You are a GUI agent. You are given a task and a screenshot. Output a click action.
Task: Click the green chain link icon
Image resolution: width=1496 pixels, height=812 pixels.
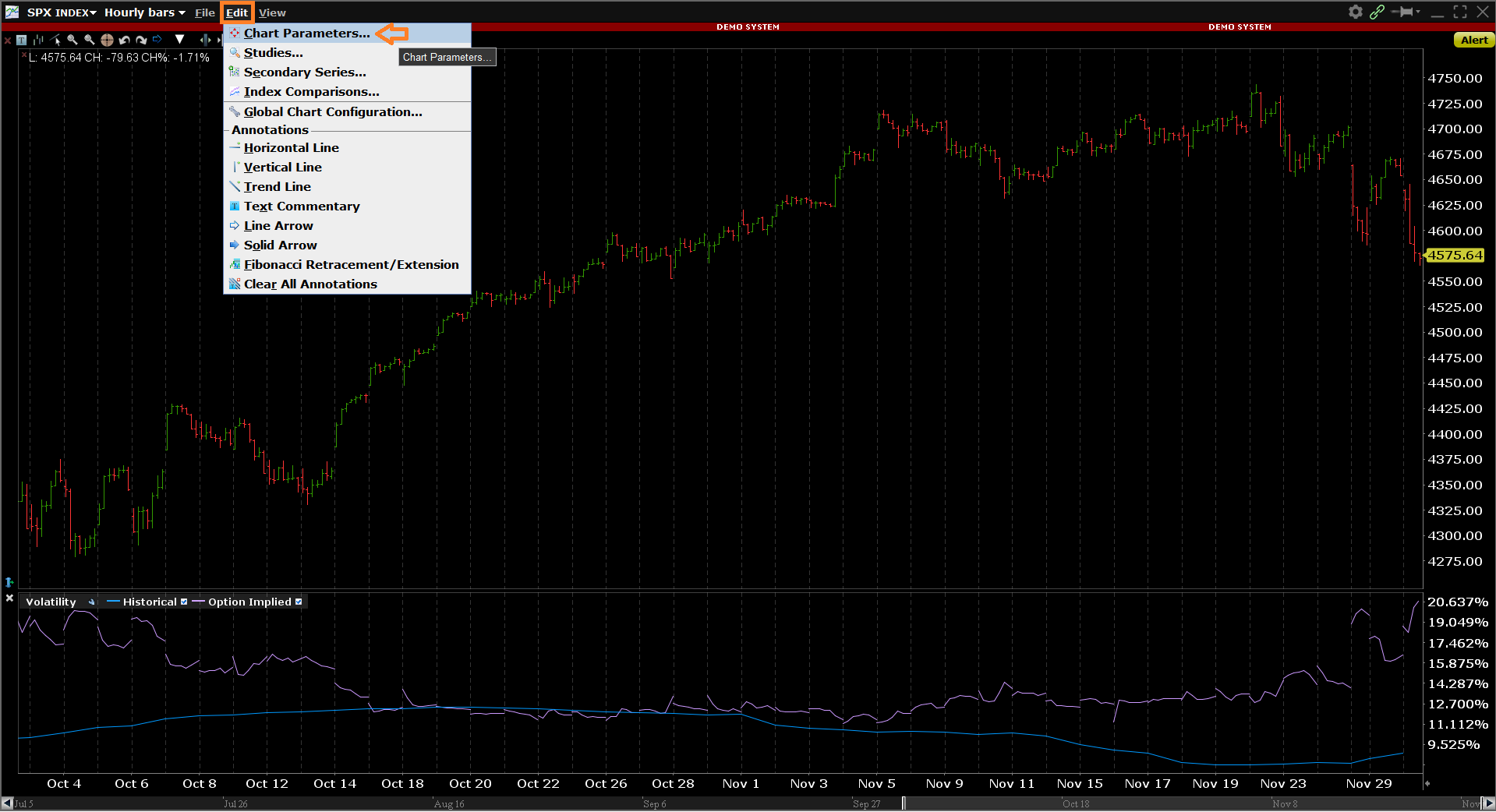coord(1378,12)
